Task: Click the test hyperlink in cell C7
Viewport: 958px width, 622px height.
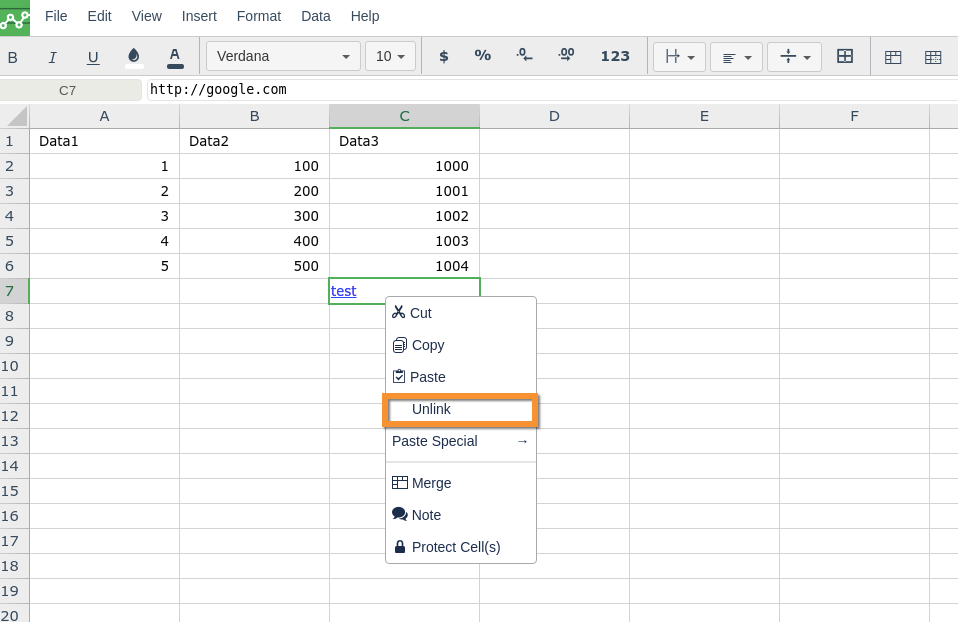Action: (x=344, y=291)
